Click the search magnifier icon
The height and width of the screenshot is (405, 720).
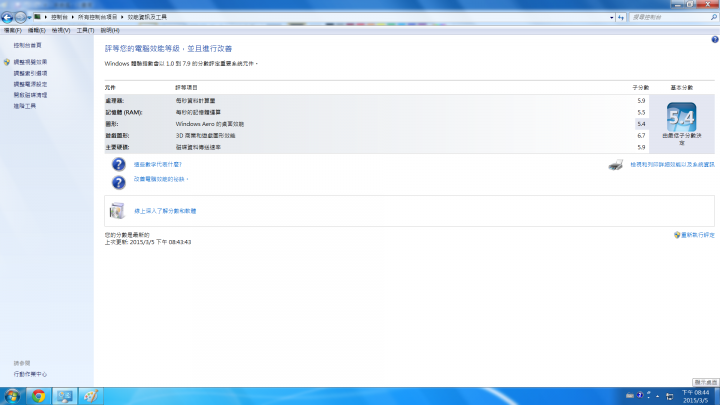coord(714,17)
